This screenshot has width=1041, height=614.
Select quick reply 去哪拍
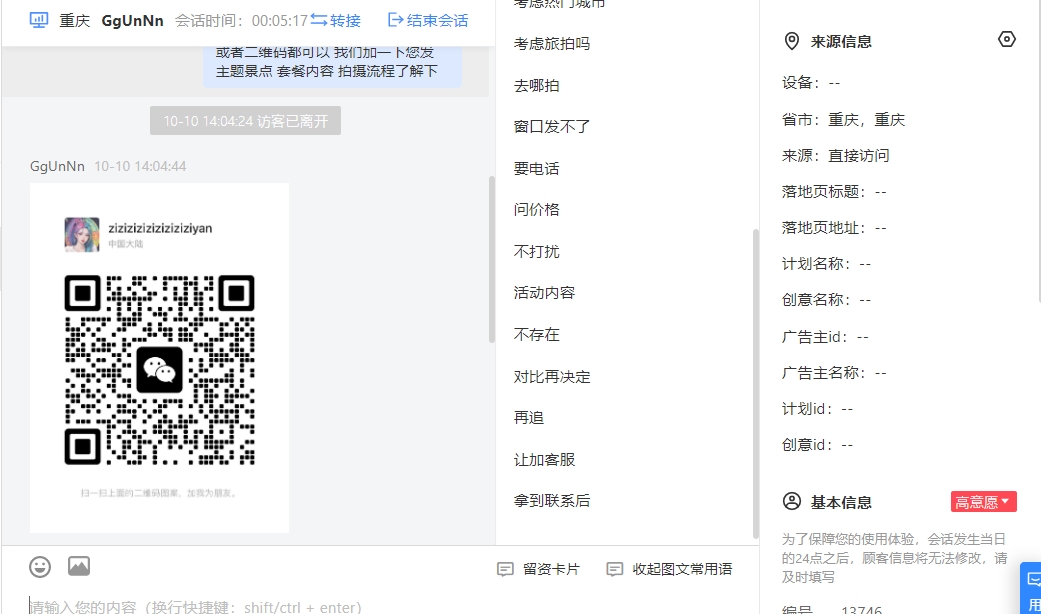click(536, 86)
